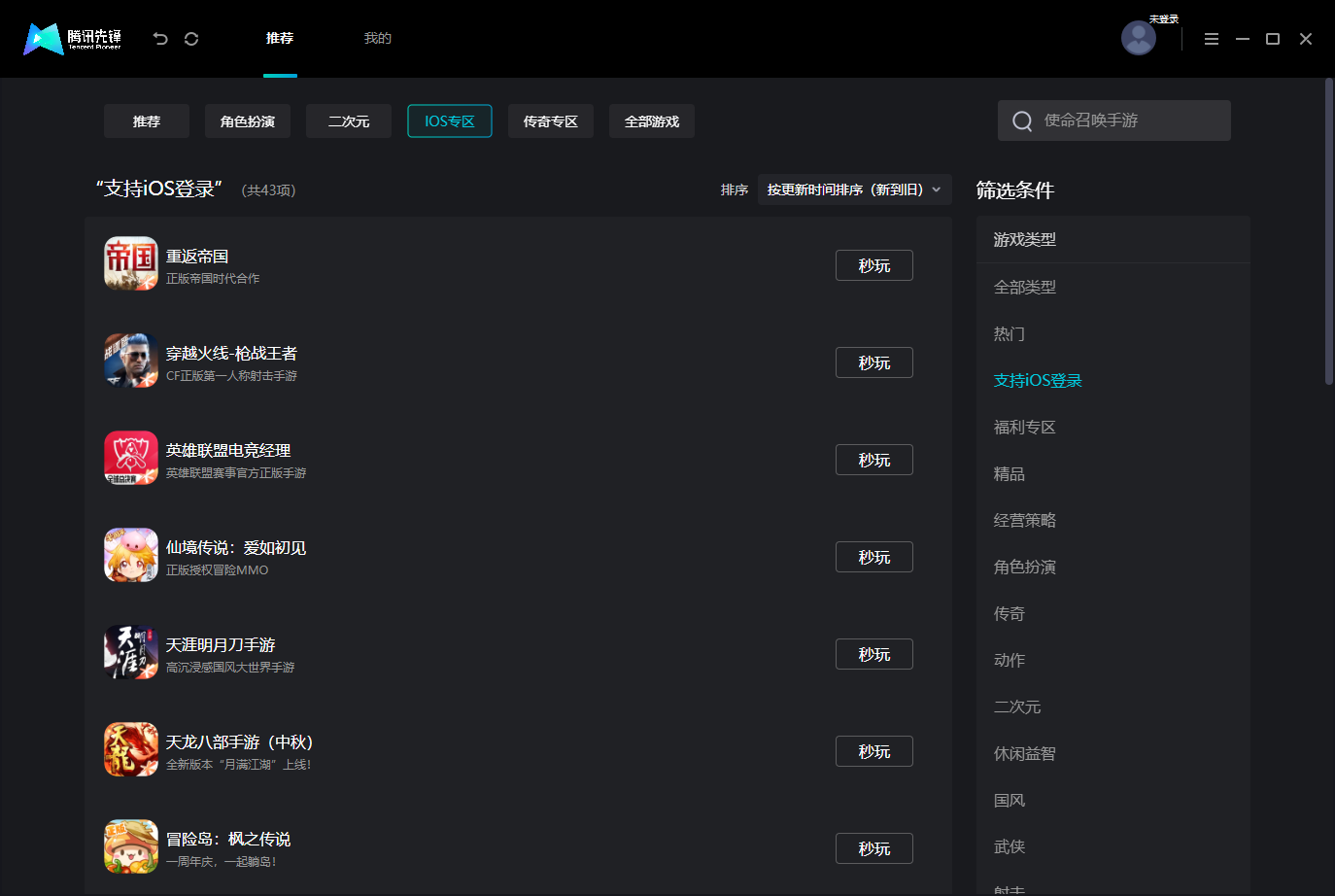Viewport: 1335px width, 896px height.
Task: Click 秒玩 for 穿越火线-枪战王者
Action: click(873, 362)
